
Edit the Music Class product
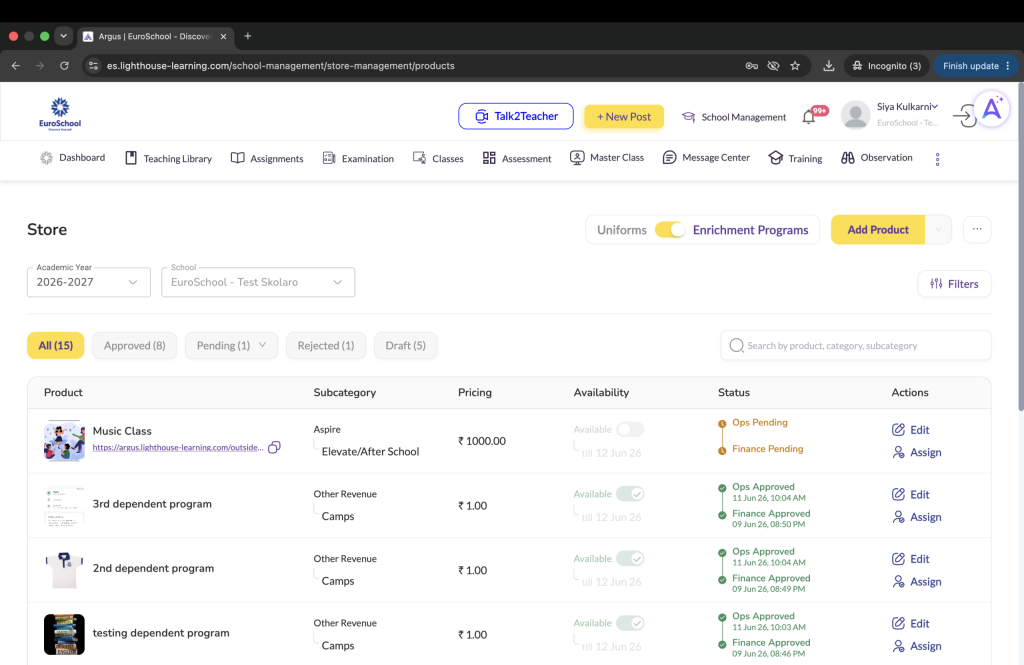(910, 430)
